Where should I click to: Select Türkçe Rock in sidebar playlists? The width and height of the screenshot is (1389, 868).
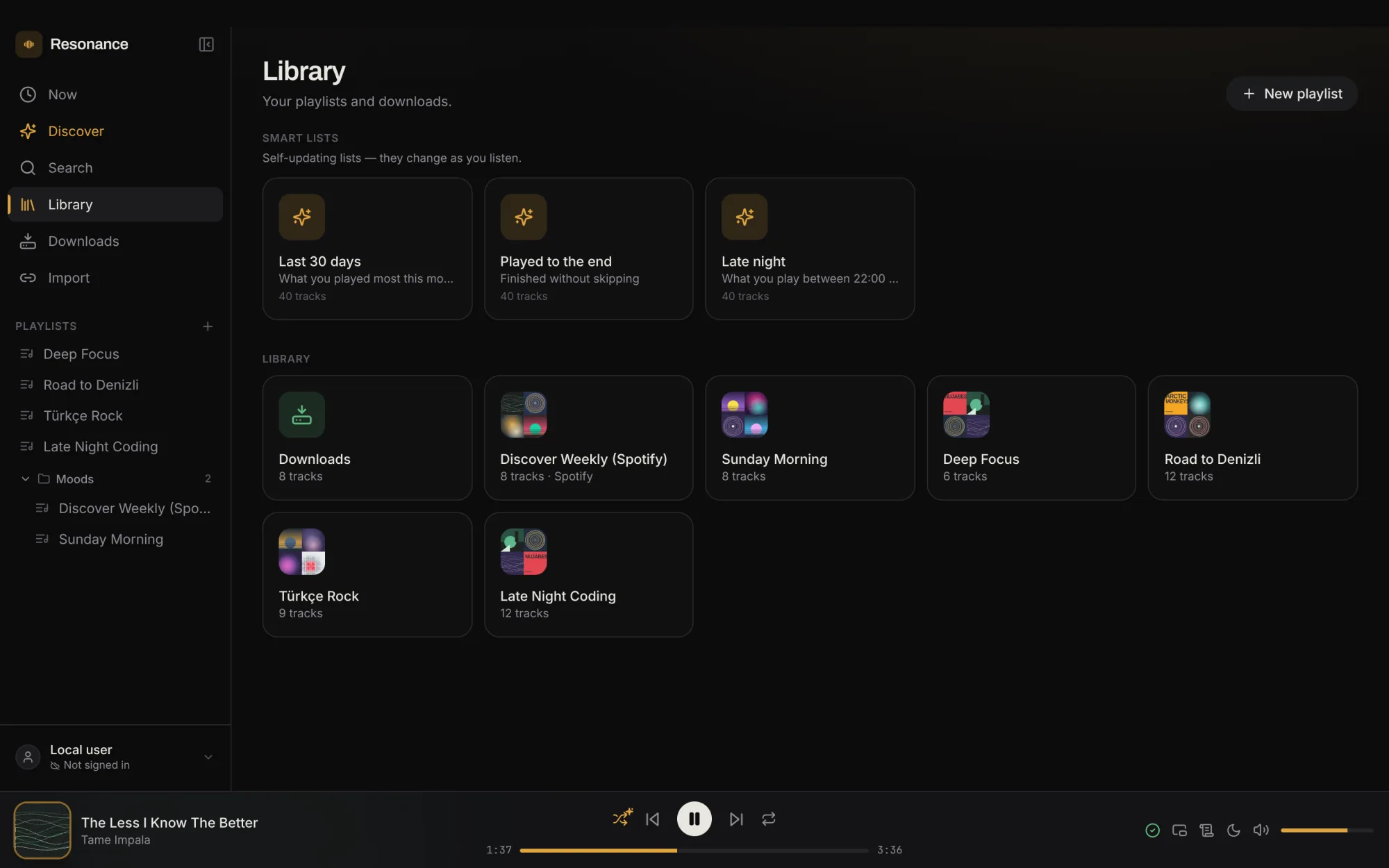(x=115, y=416)
